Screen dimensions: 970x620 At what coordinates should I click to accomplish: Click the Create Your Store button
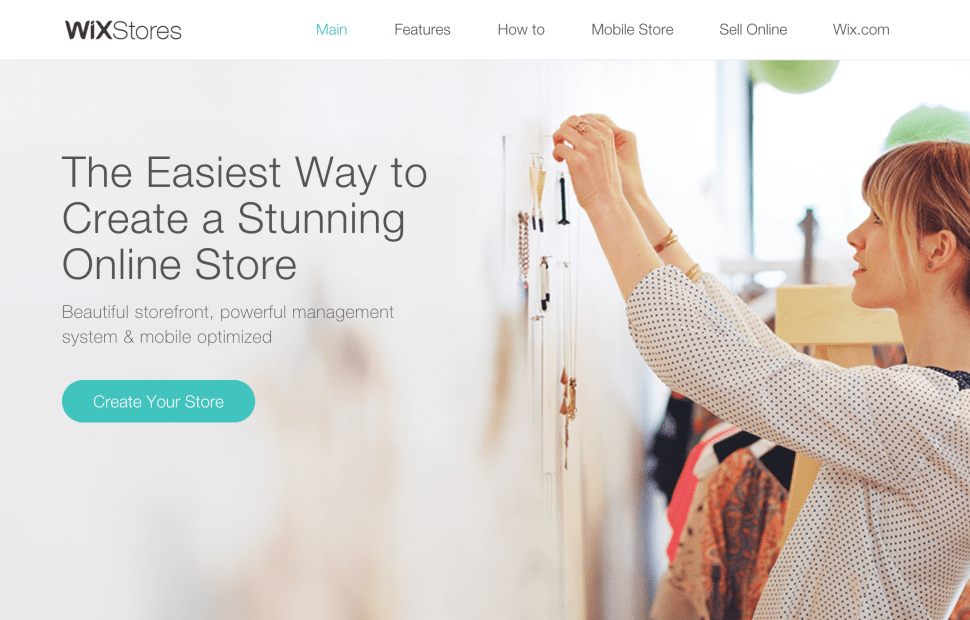(158, 401)
